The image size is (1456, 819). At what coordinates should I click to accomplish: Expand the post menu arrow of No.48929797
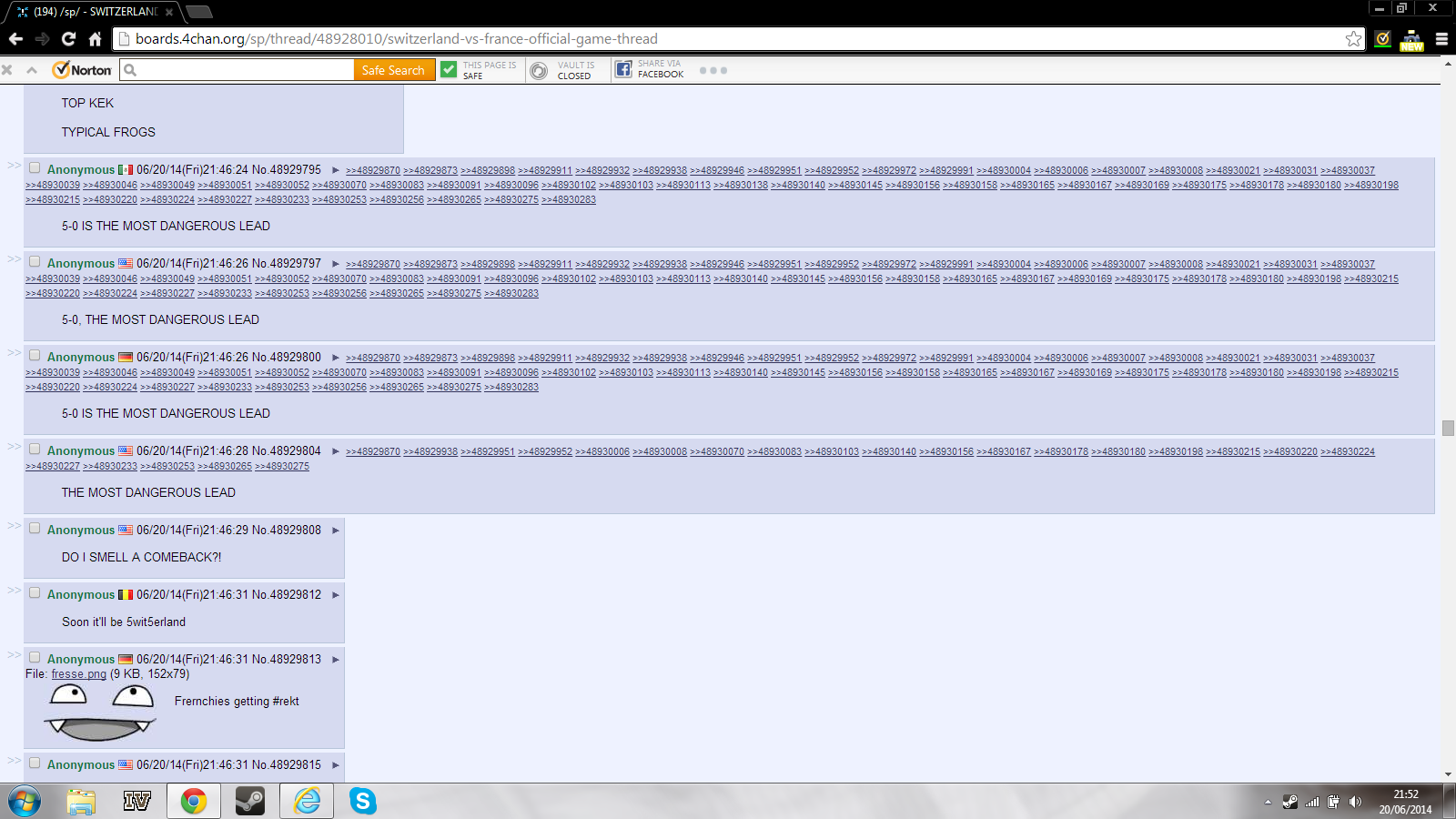point(336,264)
